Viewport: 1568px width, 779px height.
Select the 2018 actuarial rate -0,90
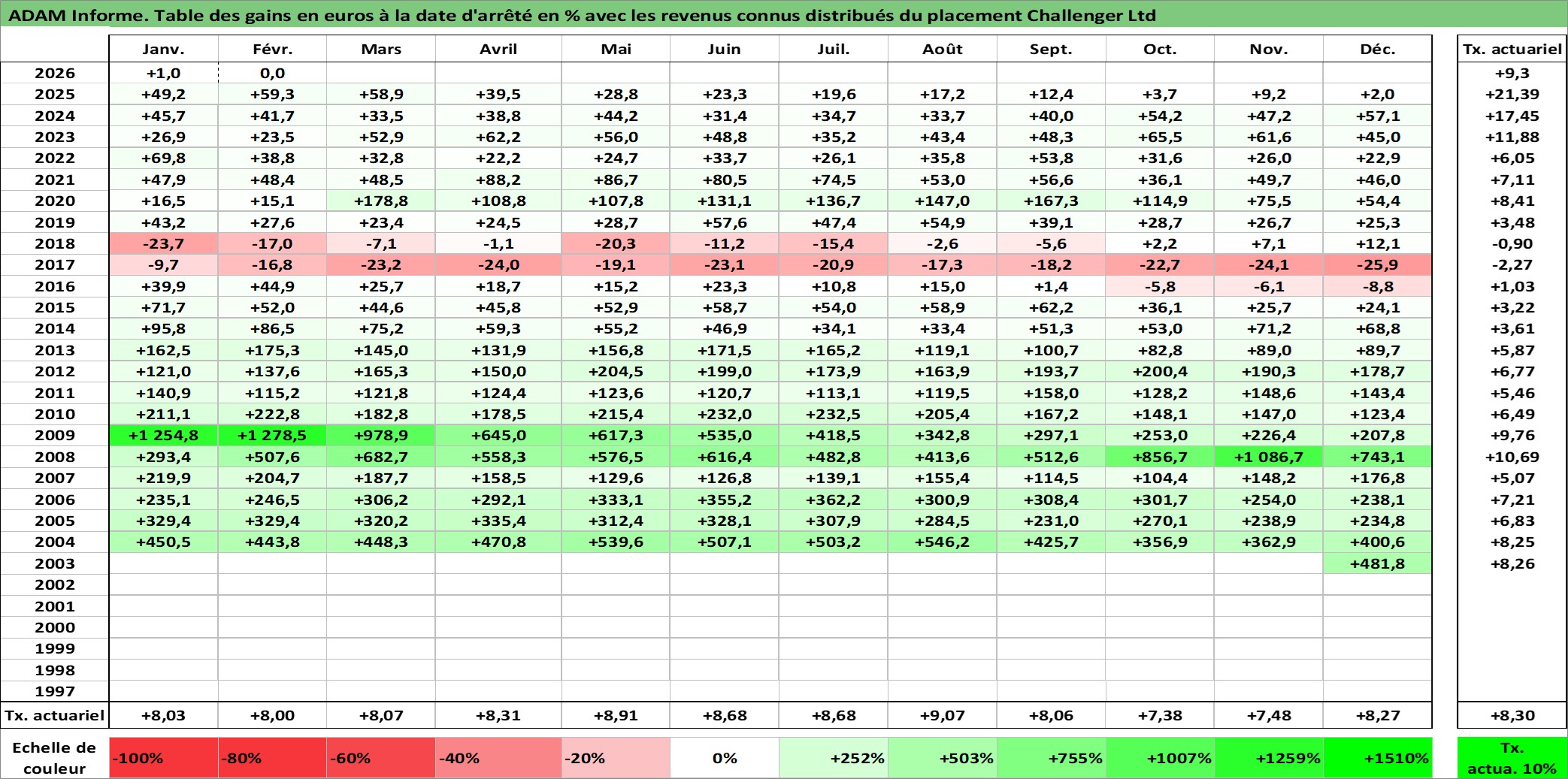tap(1512, 243)
